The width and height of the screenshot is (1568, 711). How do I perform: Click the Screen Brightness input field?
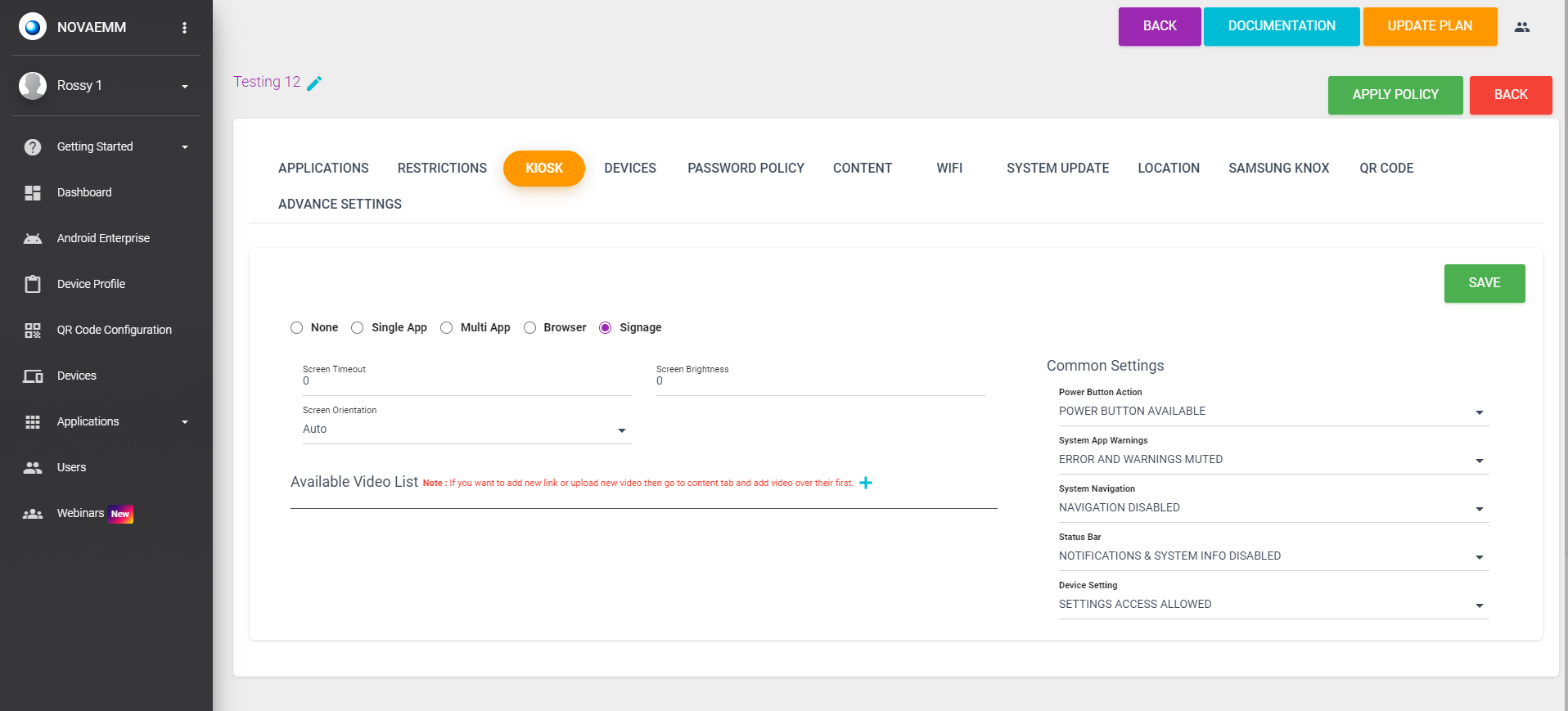820,381
